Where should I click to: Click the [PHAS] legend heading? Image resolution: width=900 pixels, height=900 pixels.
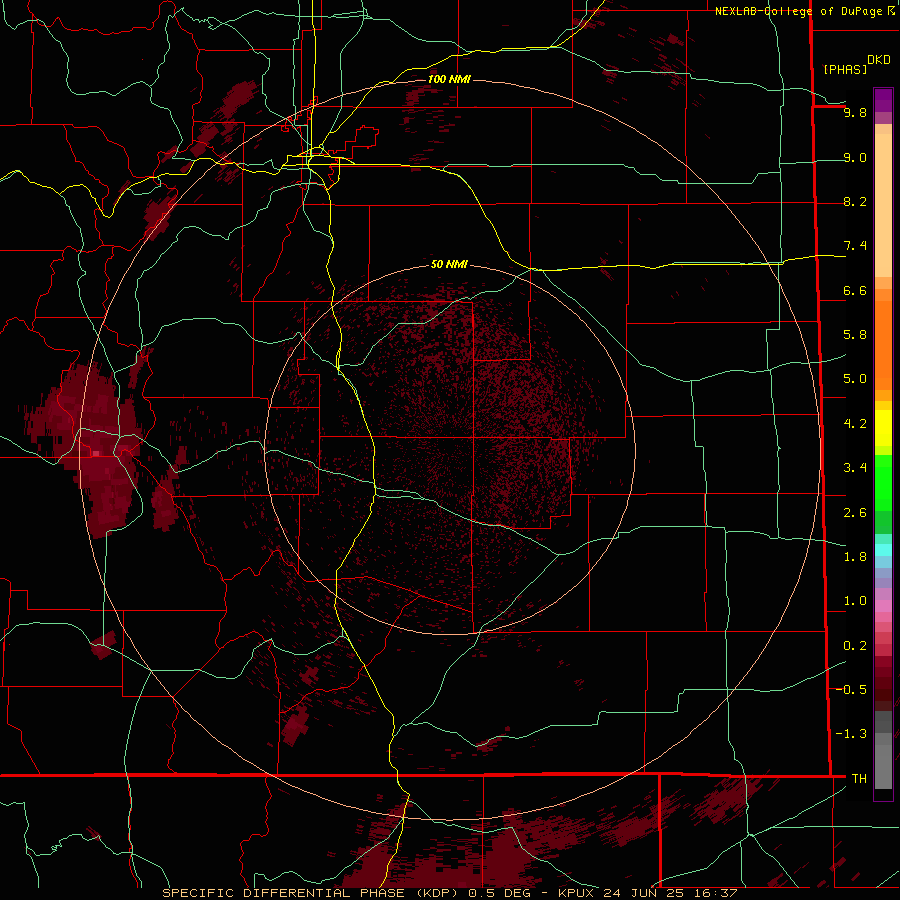845,69
